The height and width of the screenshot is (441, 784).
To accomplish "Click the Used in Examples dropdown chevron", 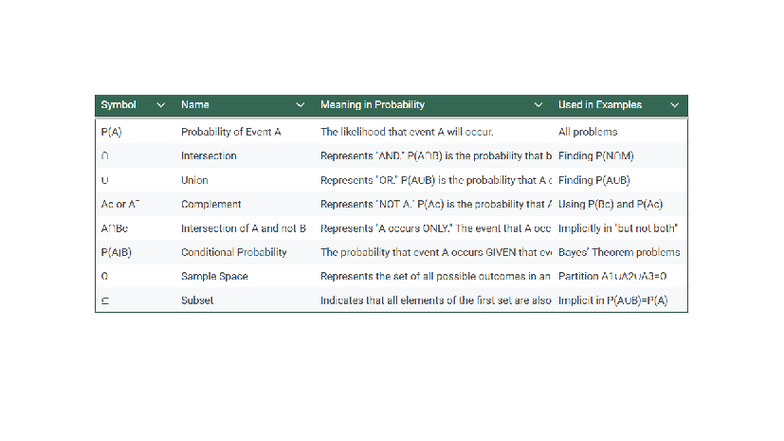I will pos(675,105).
